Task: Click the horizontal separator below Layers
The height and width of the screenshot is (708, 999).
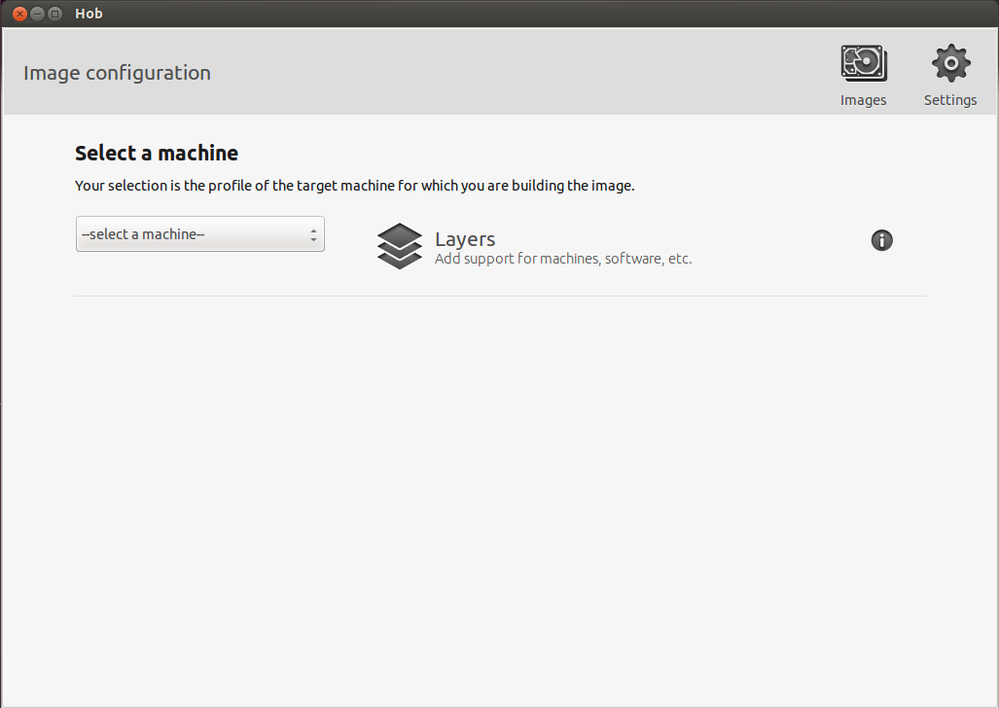Action: [500, 296]
